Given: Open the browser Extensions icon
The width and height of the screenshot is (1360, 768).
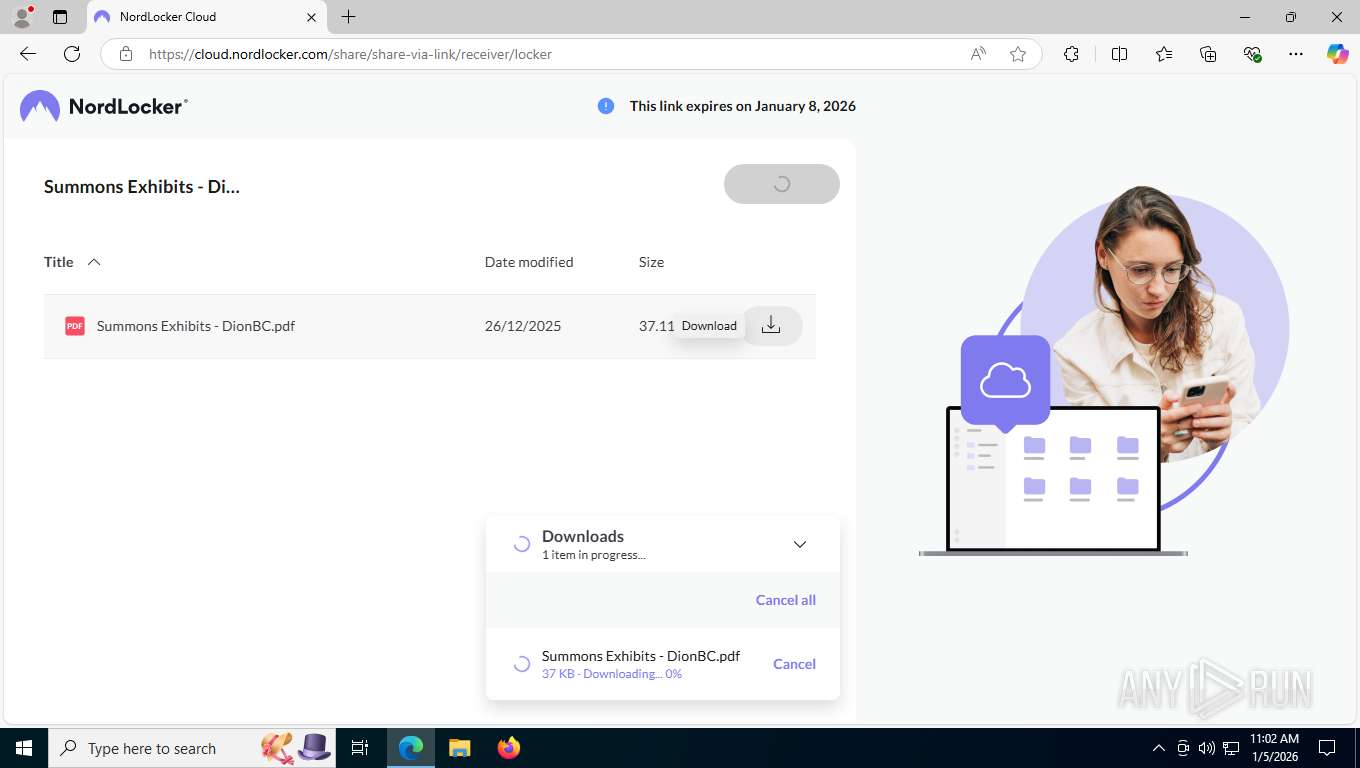Looking at the screenshot, I should pos(1071,54).
